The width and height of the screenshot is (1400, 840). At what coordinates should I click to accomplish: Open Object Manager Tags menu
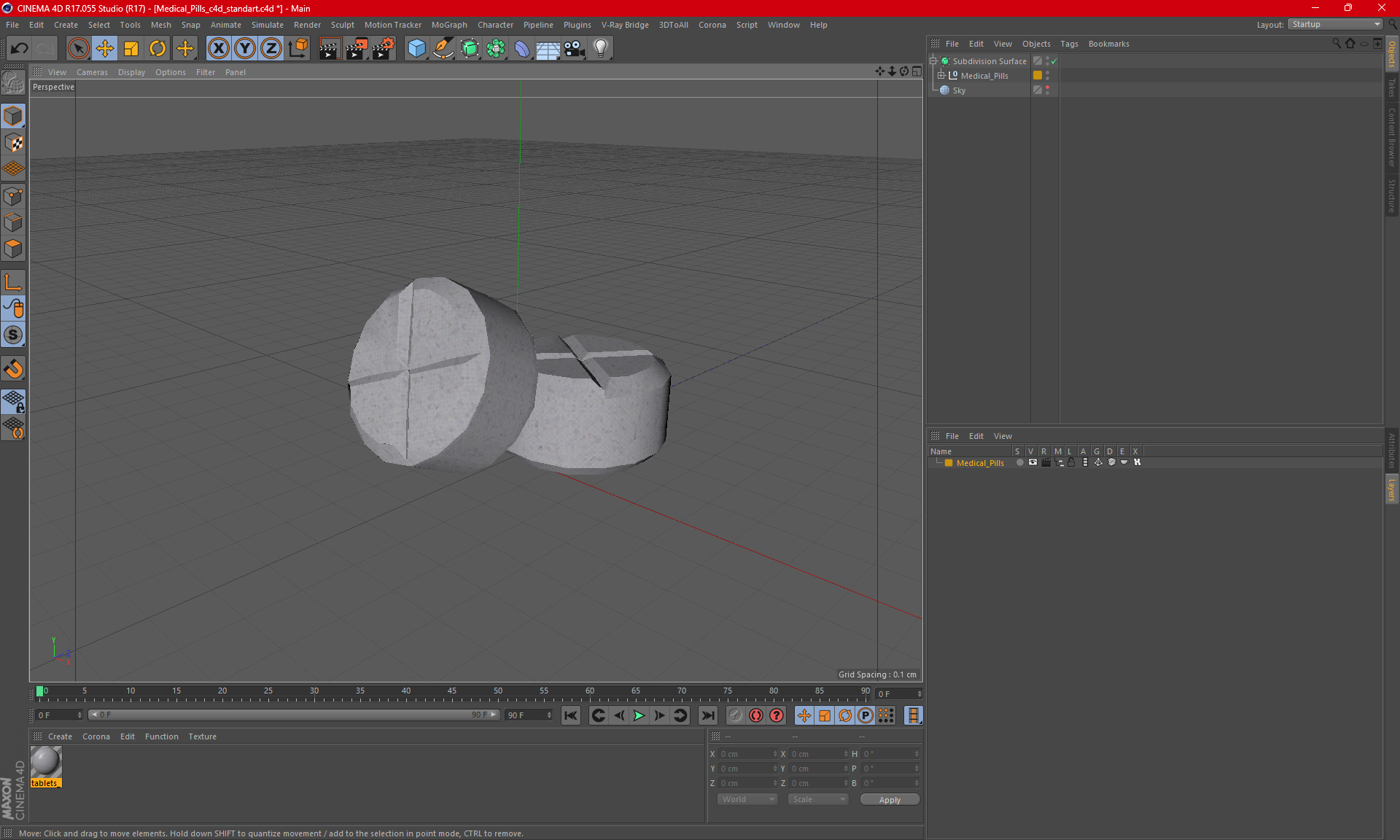(1069, 44)
